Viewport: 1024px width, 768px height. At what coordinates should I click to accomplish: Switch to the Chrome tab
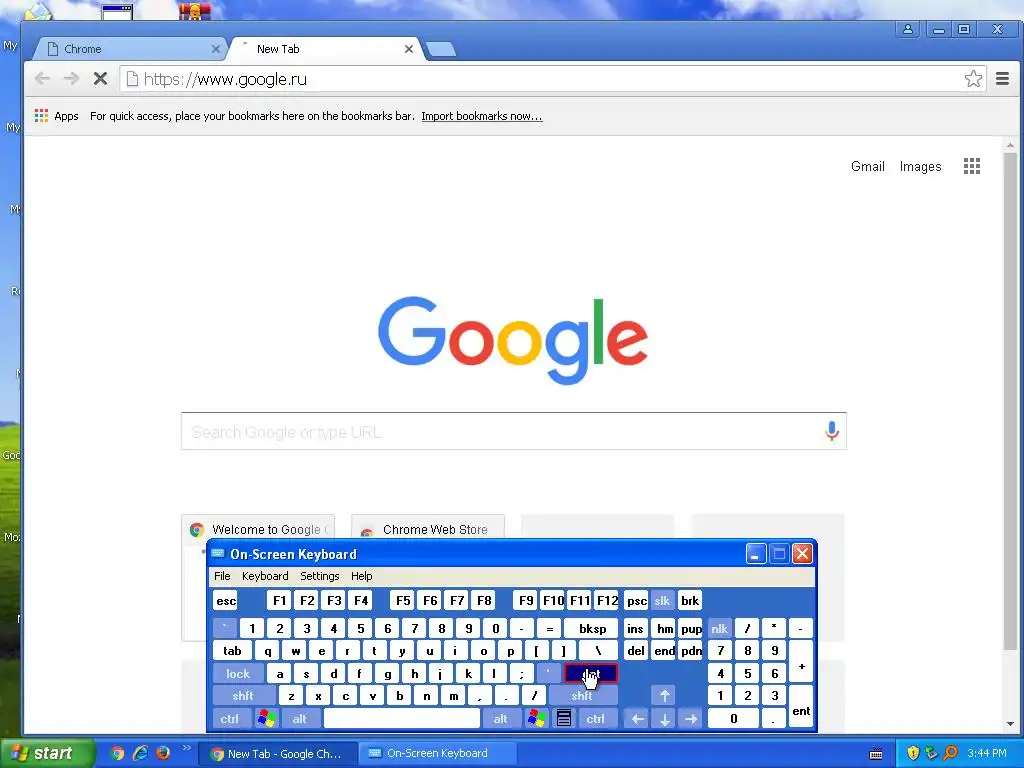point(131,49)
